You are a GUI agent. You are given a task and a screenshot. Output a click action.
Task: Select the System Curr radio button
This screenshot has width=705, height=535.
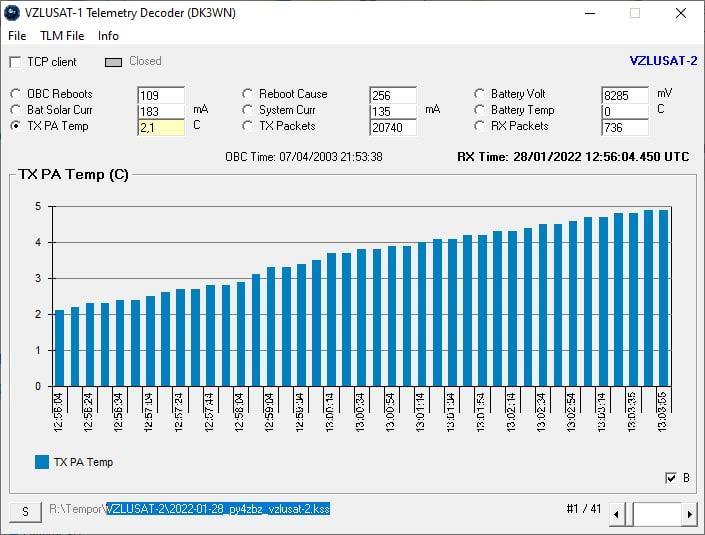pyautogui.click(x=248, y=110)
